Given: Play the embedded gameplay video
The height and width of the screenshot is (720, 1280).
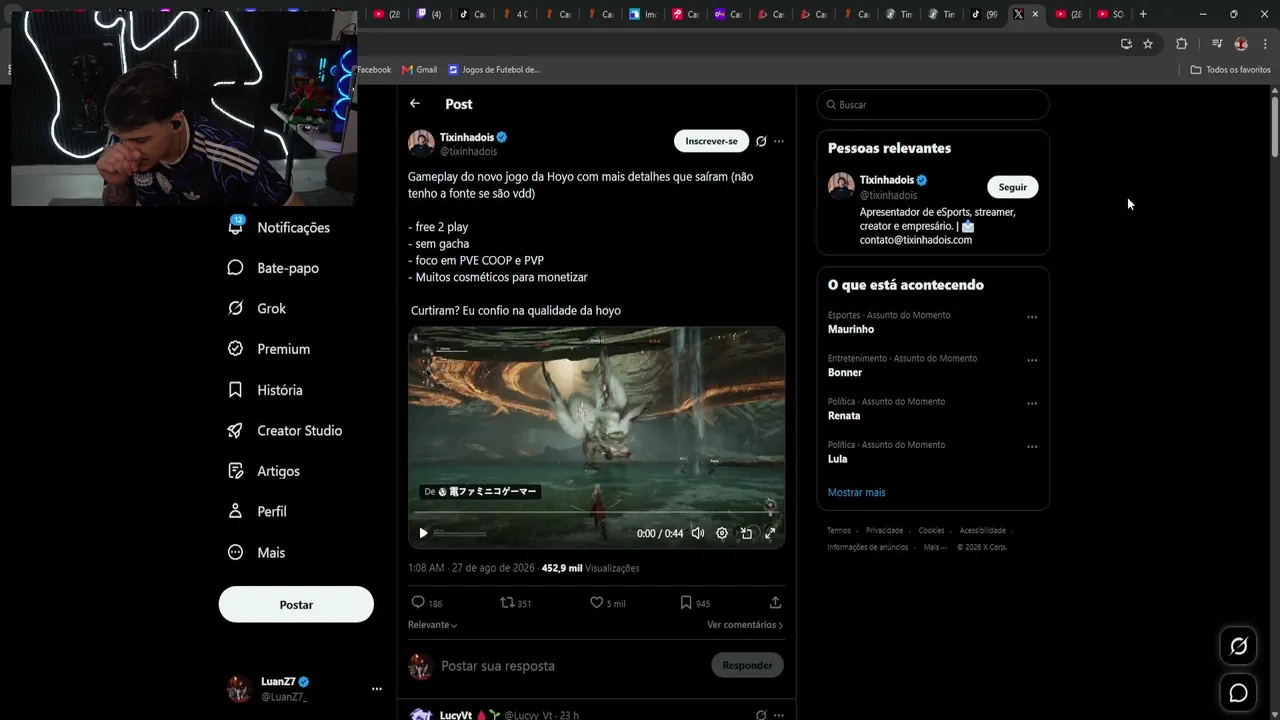Looking at the screenshot, I should tap(423, 533).
